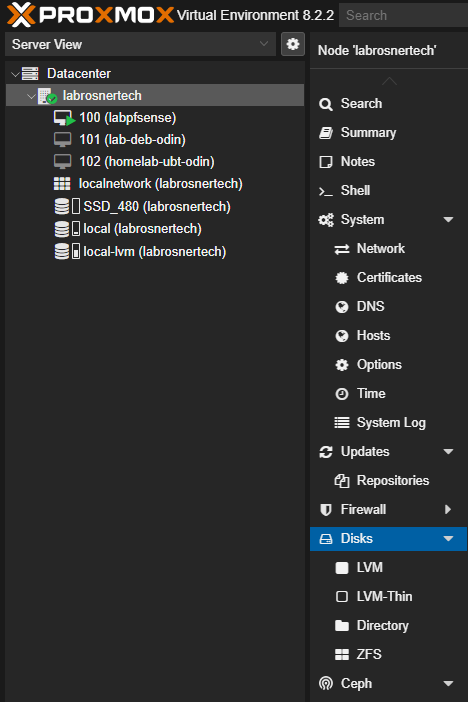Click the Hosts globe icon
The height and width of the screenshot is (702, 468).
tap(342, 336)
